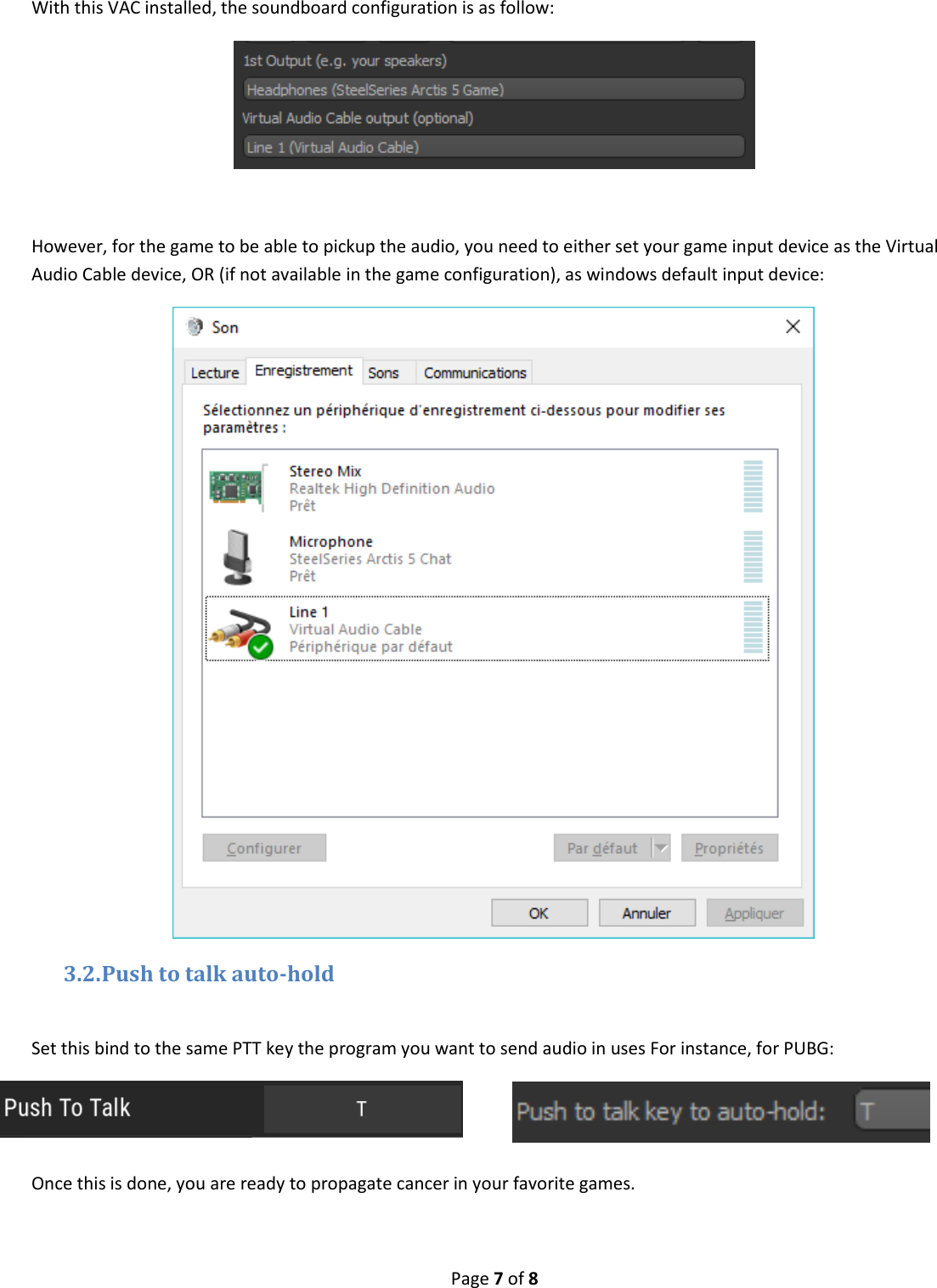Image resolution: width=937 pixels, height=1288 pixels.
Task: Click the PUBG Push To Talk key field
Action: [x=362, y=1109]
